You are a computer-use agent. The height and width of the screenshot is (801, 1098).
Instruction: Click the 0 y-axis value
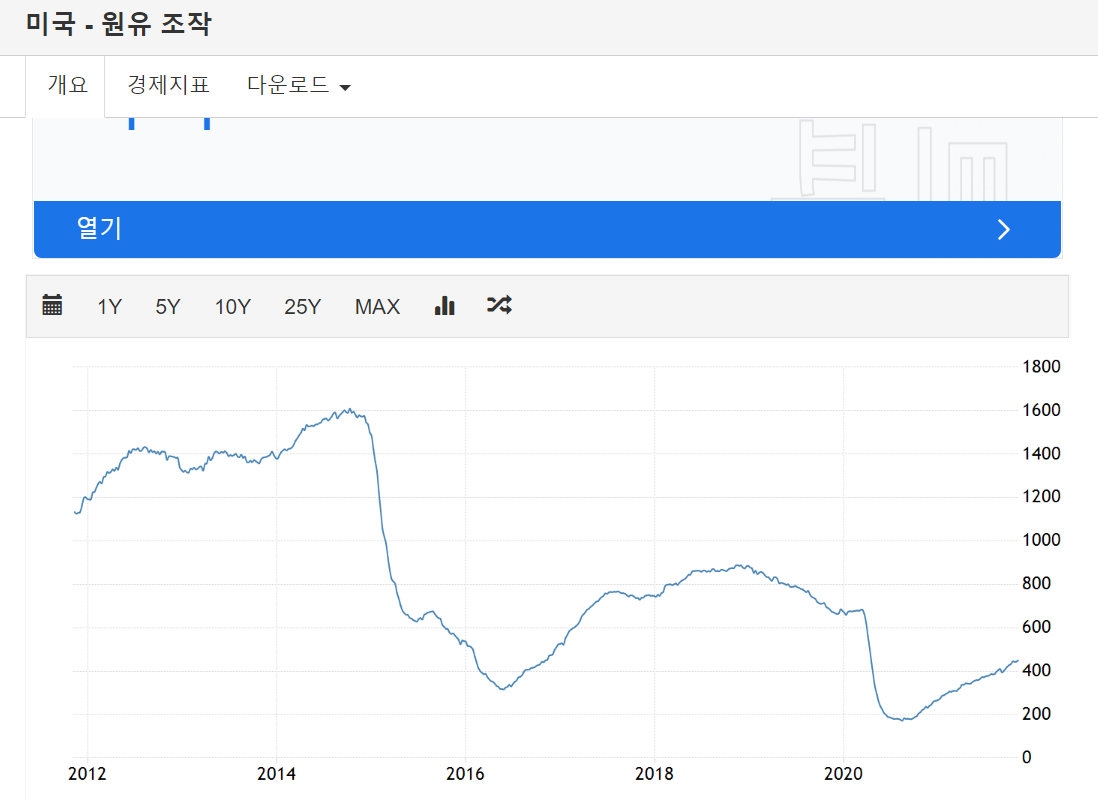(x=1027, y=757)
